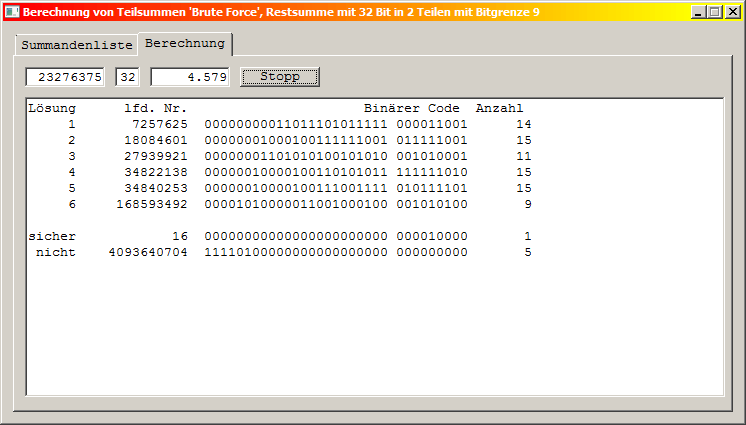Minimize the Berechnung von Teilsummen window
This screenshot has height=425, width=746.
pos(698,12)
